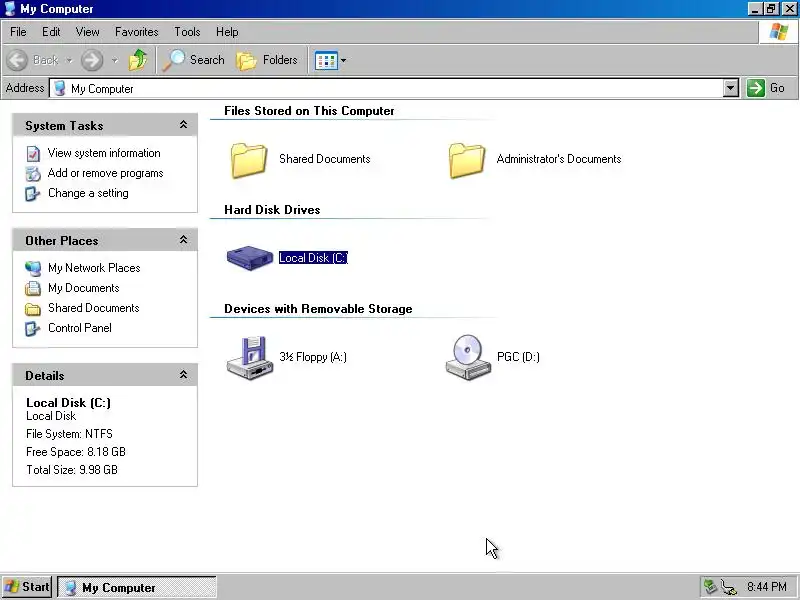Open the Edit menu

point(51,32)
